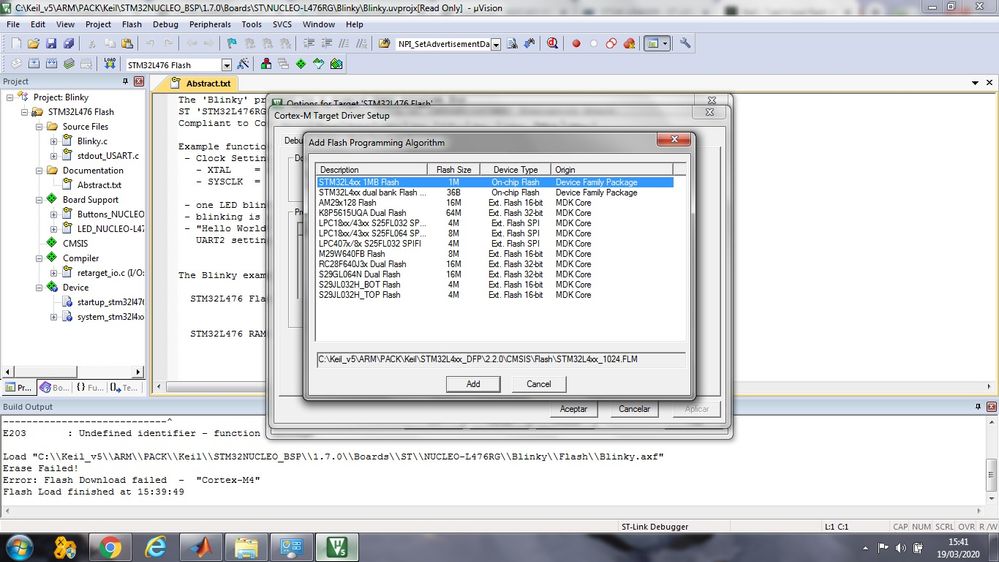Click the Rebuild all target files icon

[x=51, y=64]
